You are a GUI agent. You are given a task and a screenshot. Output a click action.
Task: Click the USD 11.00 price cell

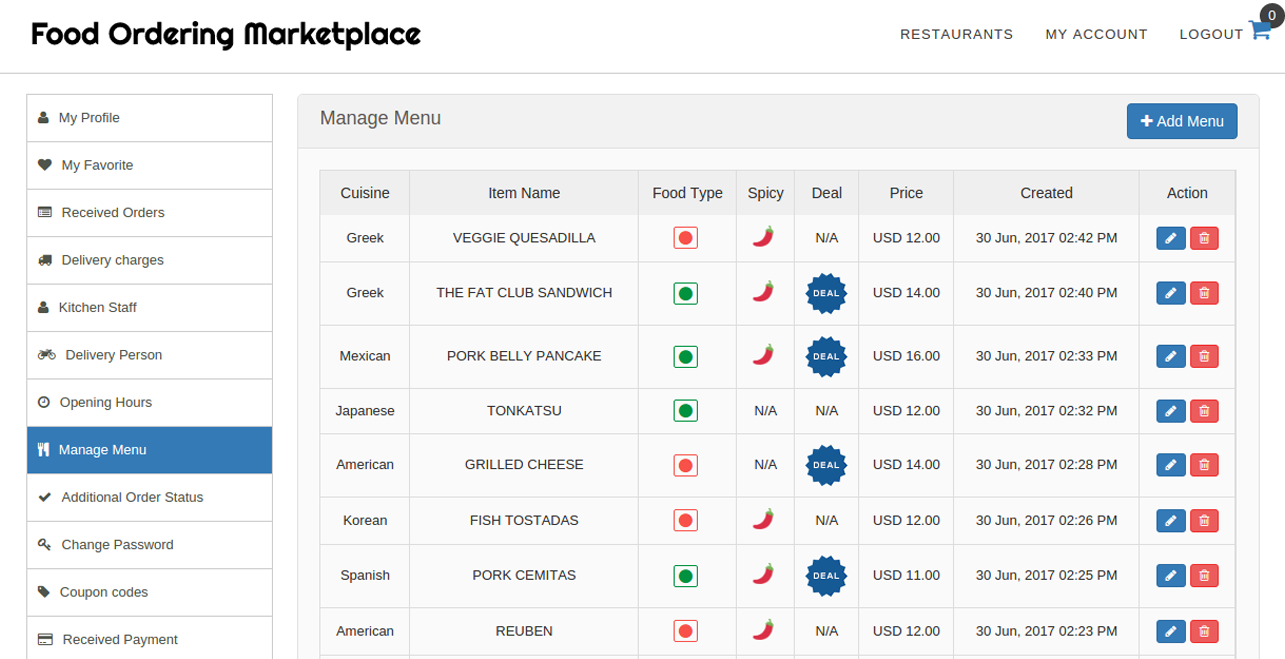tap(906, 576)
